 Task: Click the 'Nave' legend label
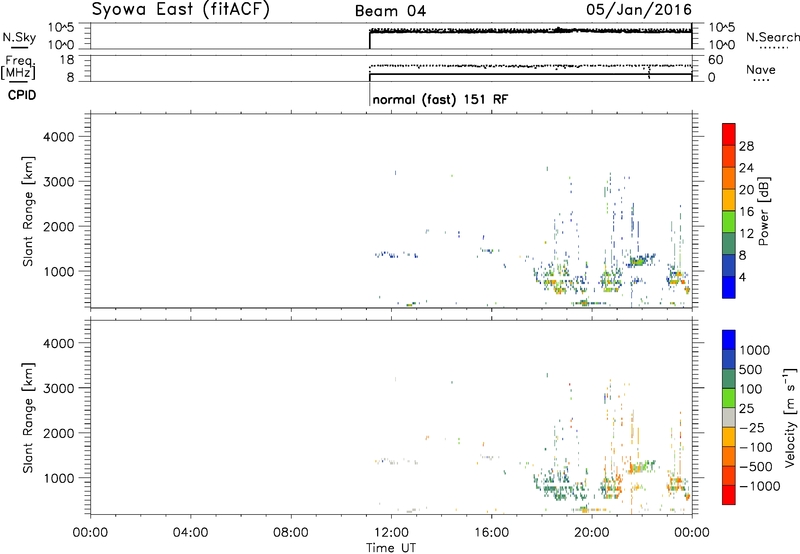point(761,70)
